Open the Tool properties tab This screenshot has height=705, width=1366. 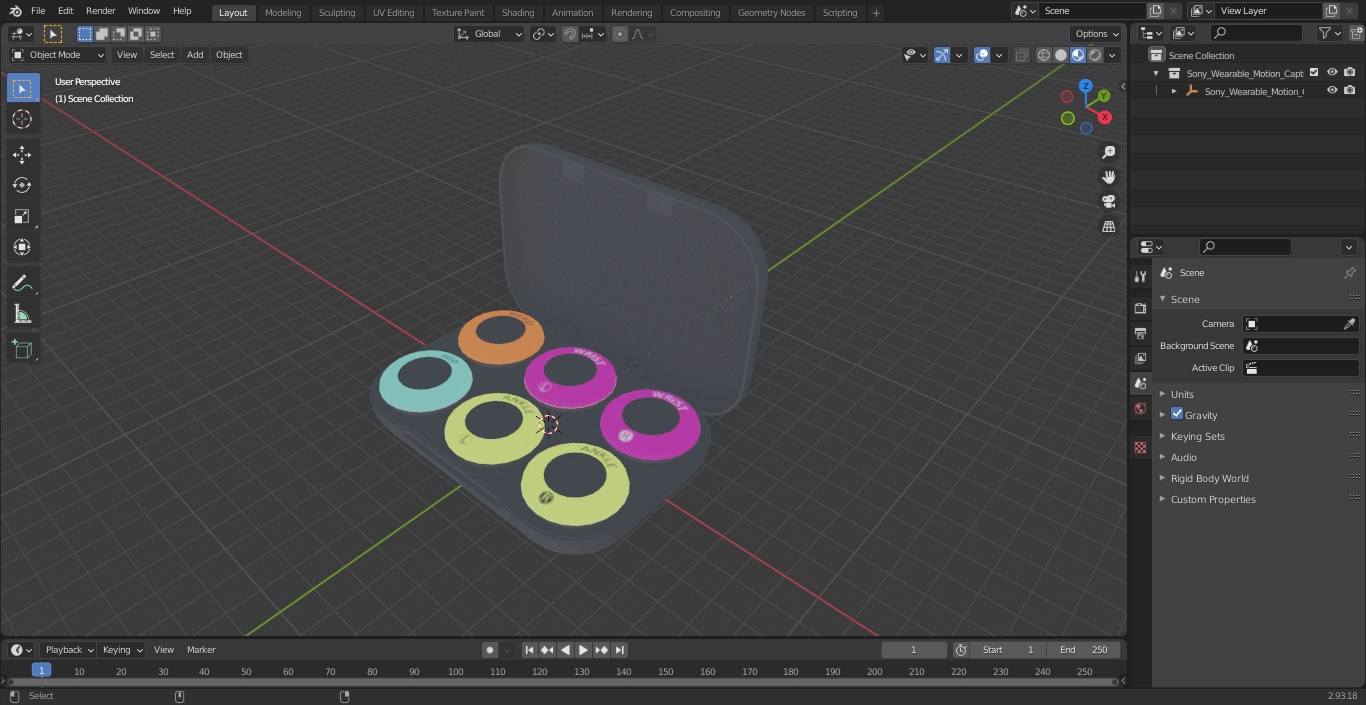coord(1140,277)
